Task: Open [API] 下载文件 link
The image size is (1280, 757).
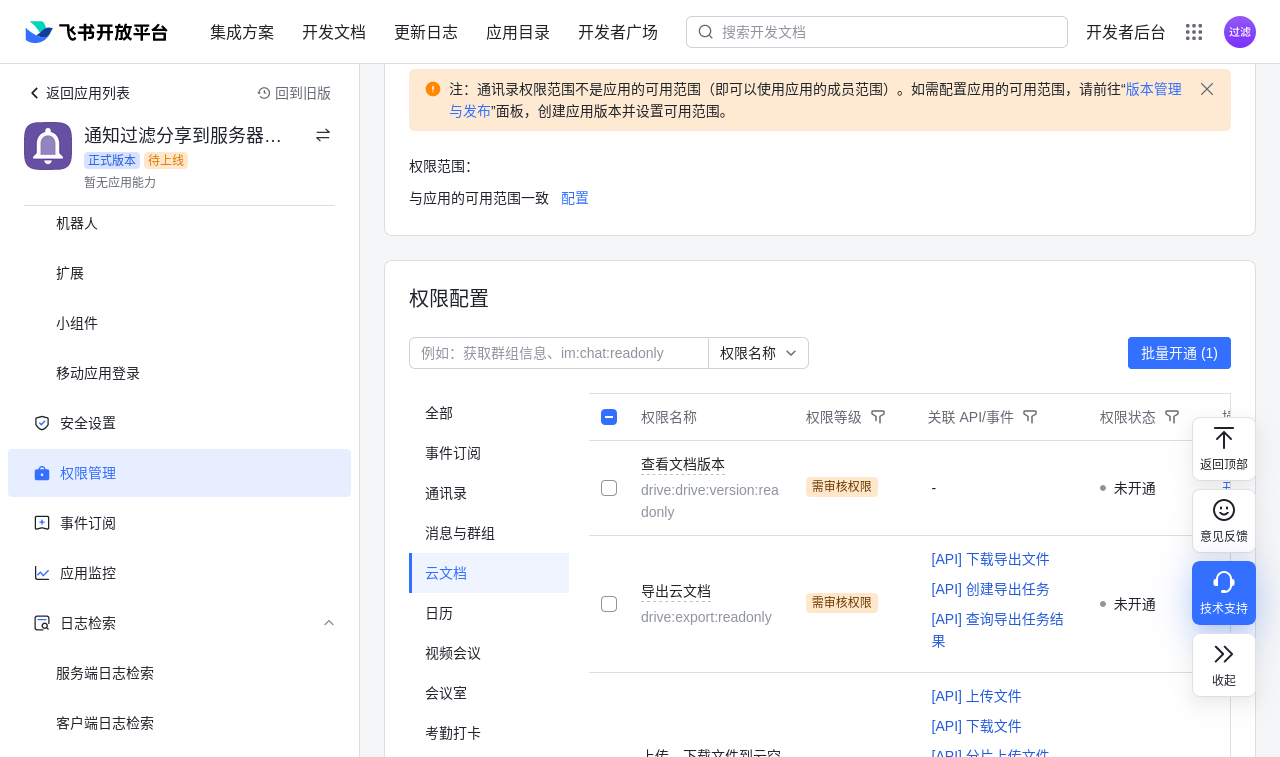Action: tap(976, 726)
